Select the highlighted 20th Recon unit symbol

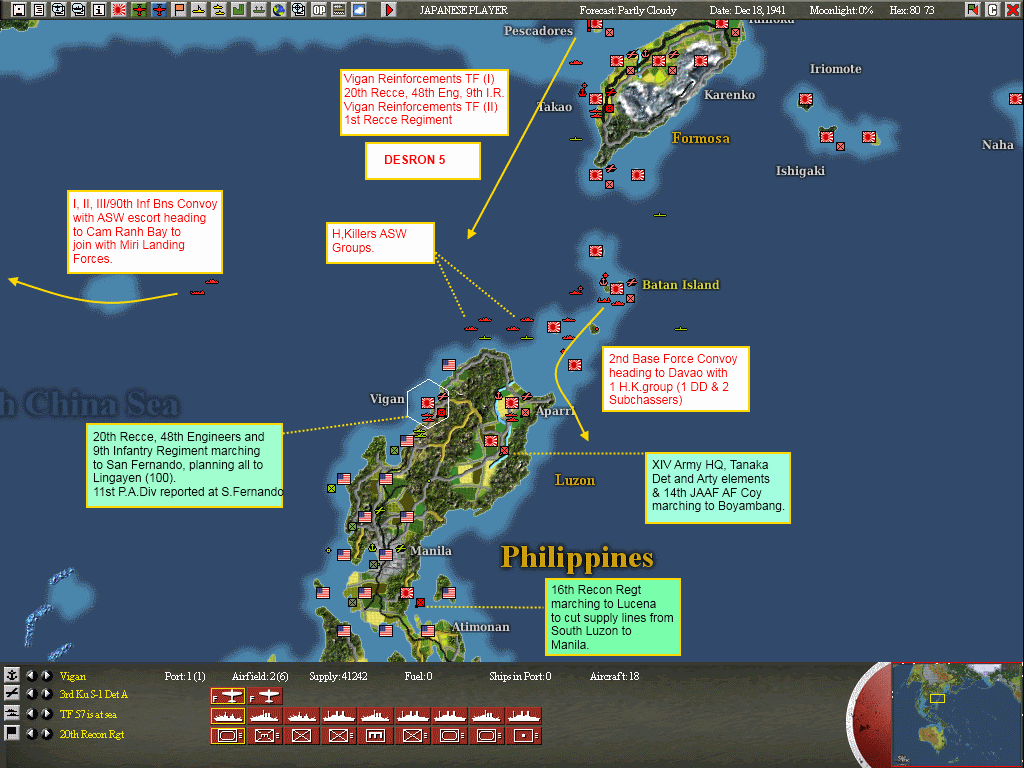point(228,735)
